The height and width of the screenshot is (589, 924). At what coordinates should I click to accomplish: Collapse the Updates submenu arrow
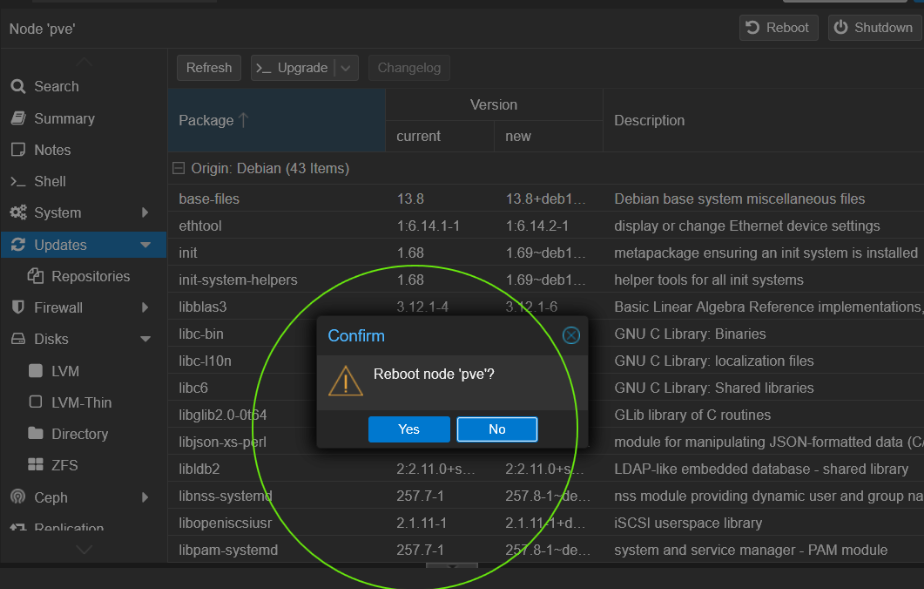tap(146, 245)
